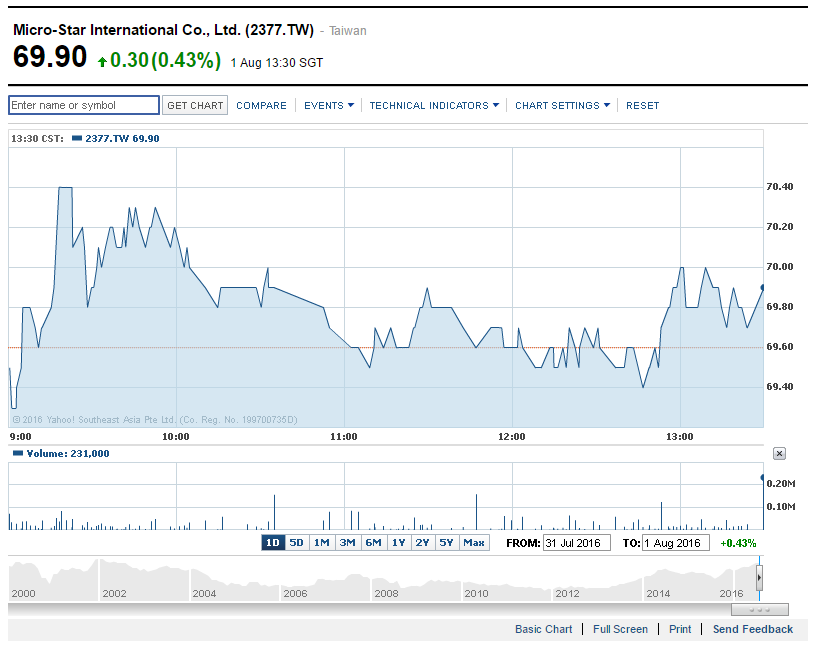The height and width of the screenshot is (645, 816).
Task: Click the 2008 label in the range navigator
Action: click(x=386, y=593)
